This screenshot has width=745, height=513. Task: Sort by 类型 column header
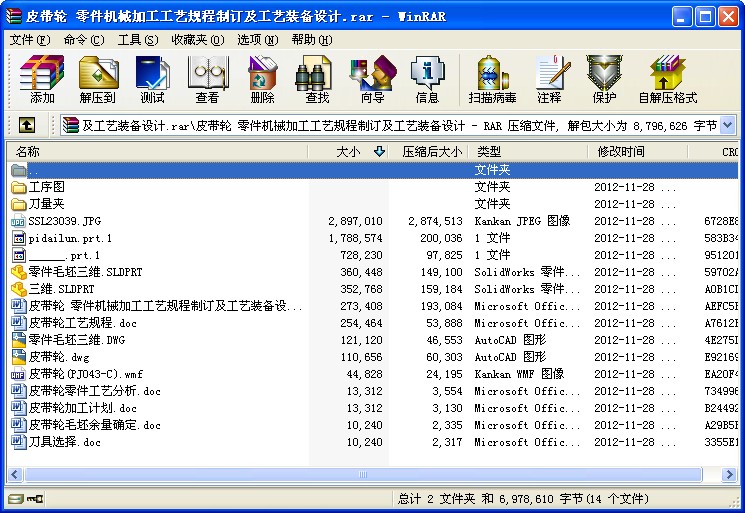point(528,152)
